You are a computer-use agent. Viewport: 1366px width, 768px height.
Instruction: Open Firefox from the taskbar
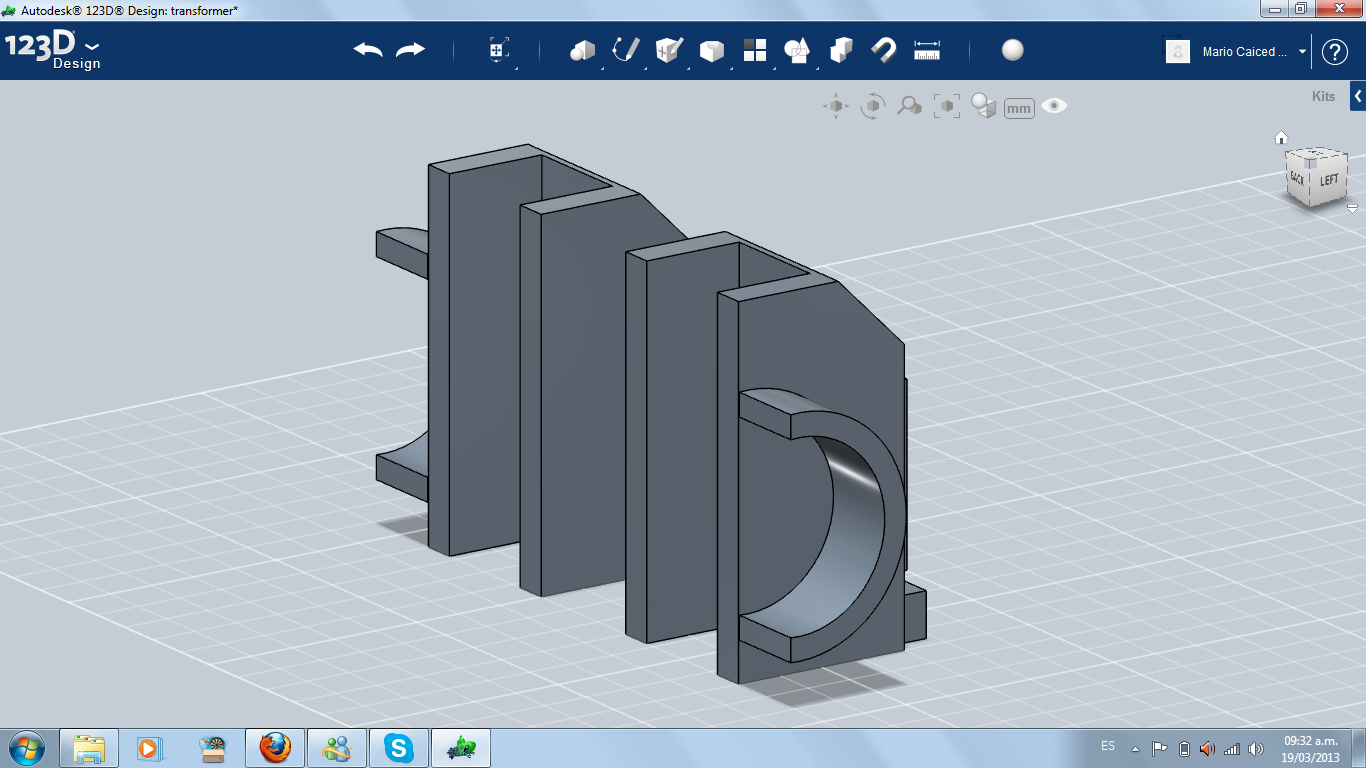pyautogui.click(x=274, y=748)
